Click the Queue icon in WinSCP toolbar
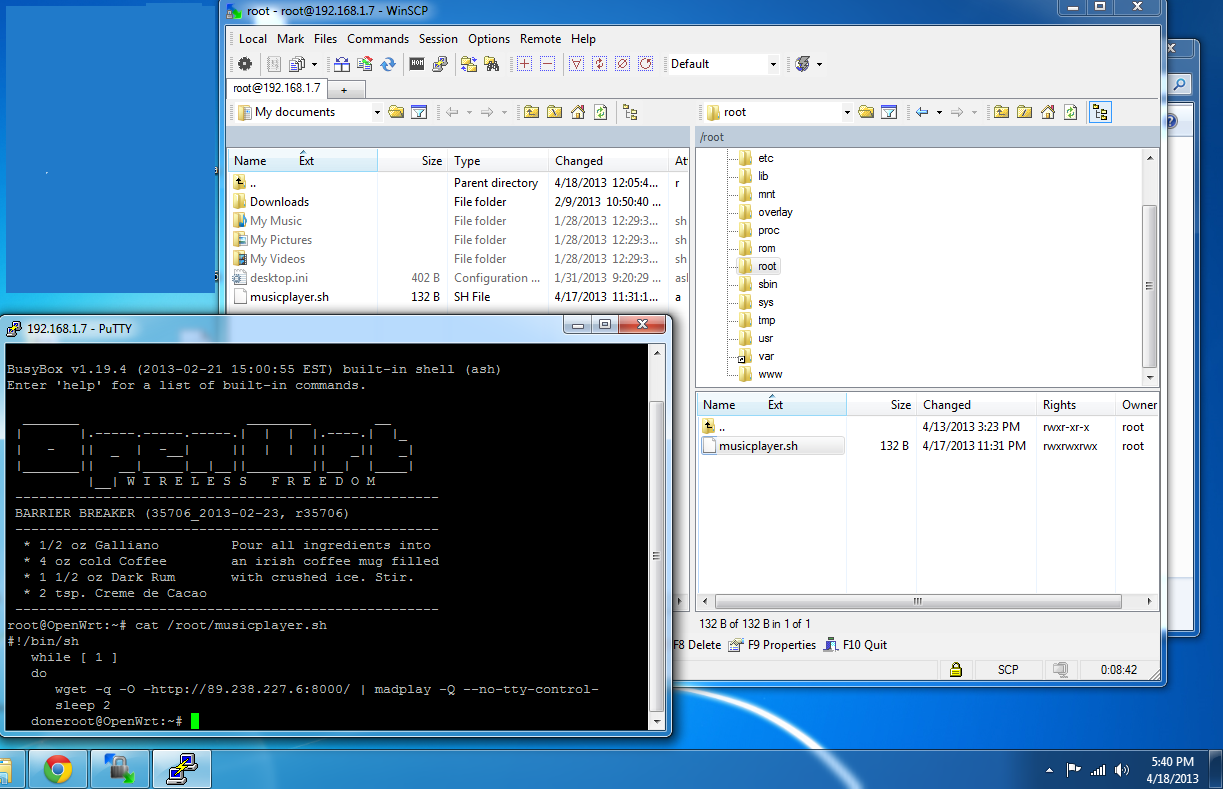This screenshot has height=812, width=1224. coord(296,64)
